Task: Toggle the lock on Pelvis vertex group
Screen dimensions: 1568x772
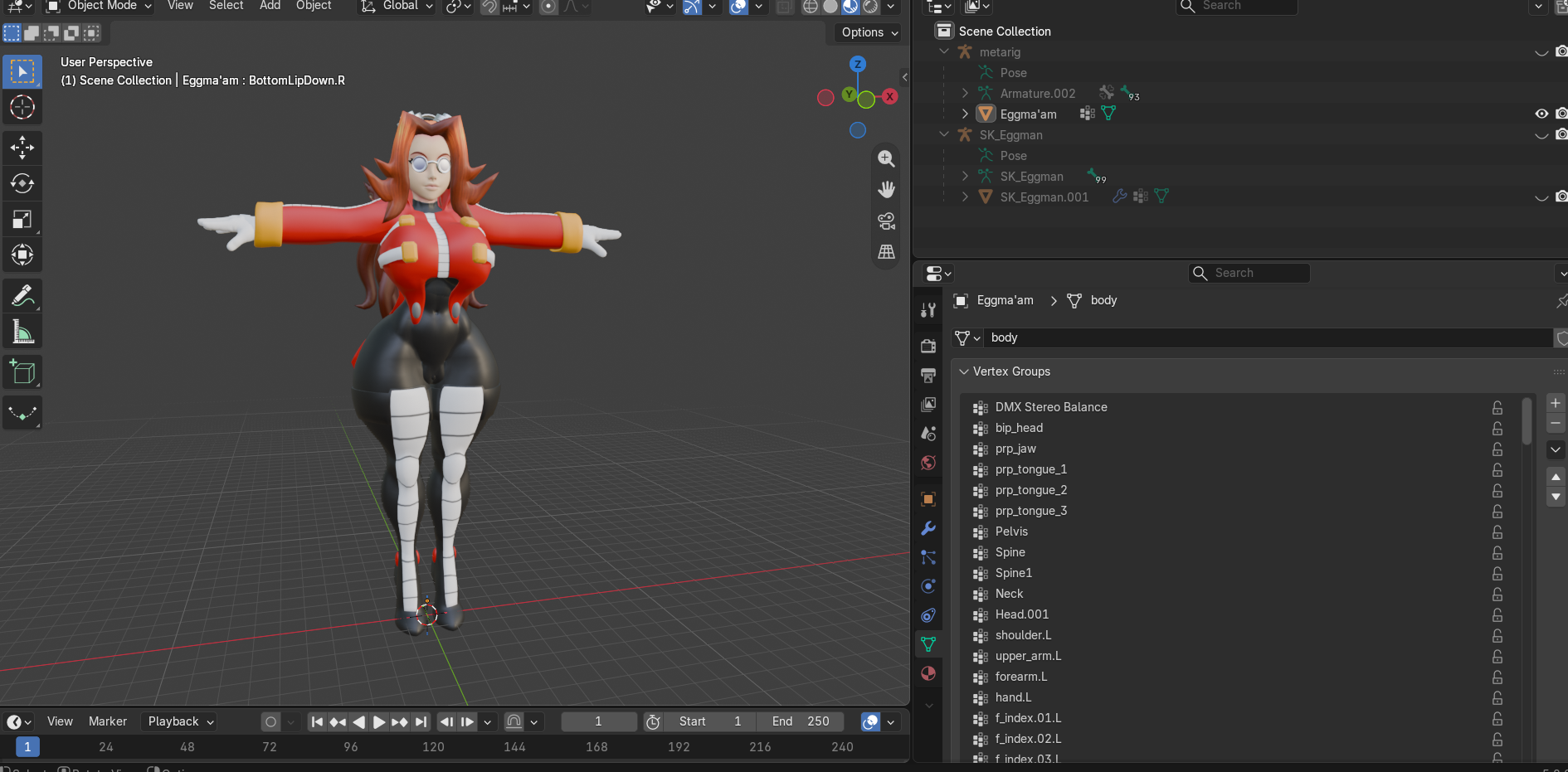Action: click(x=1497, y=532)
